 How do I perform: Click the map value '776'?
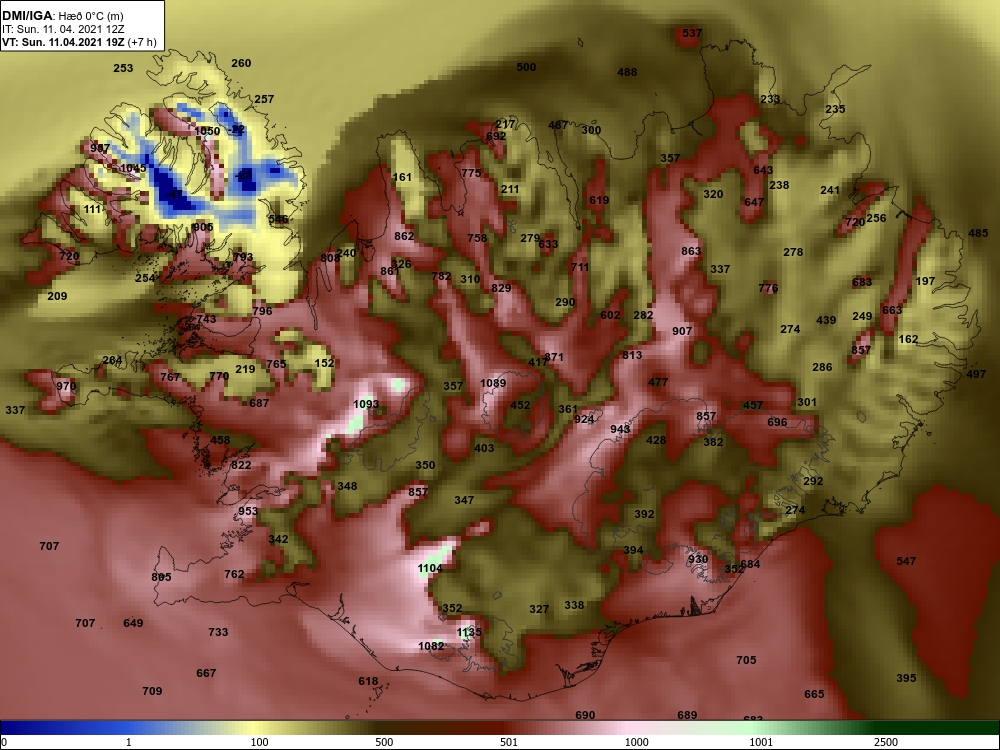[768, 288]
